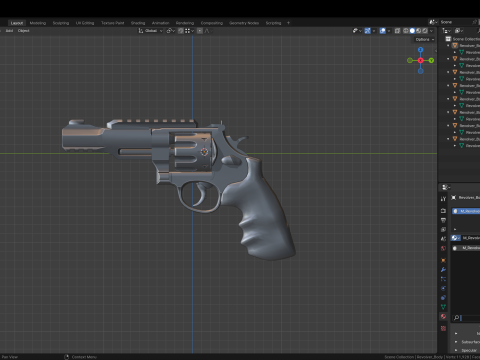Click the negative Z axis gizmo circle

pyautogui.click(x=421, y=71)
